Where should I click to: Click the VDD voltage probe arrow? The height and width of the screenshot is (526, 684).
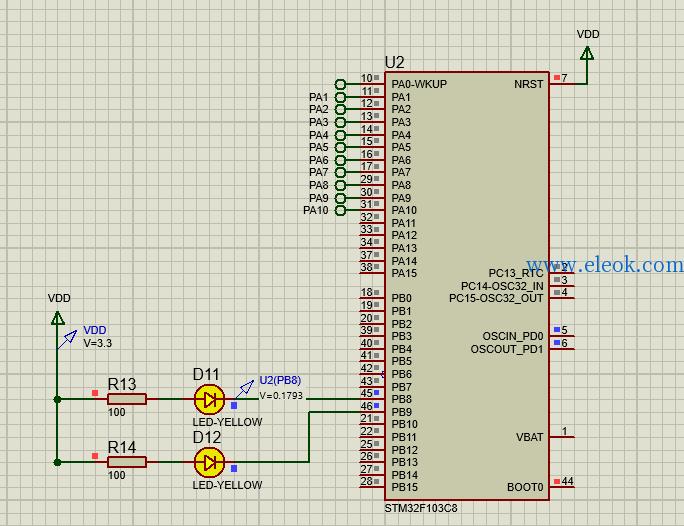click(68, 339)
